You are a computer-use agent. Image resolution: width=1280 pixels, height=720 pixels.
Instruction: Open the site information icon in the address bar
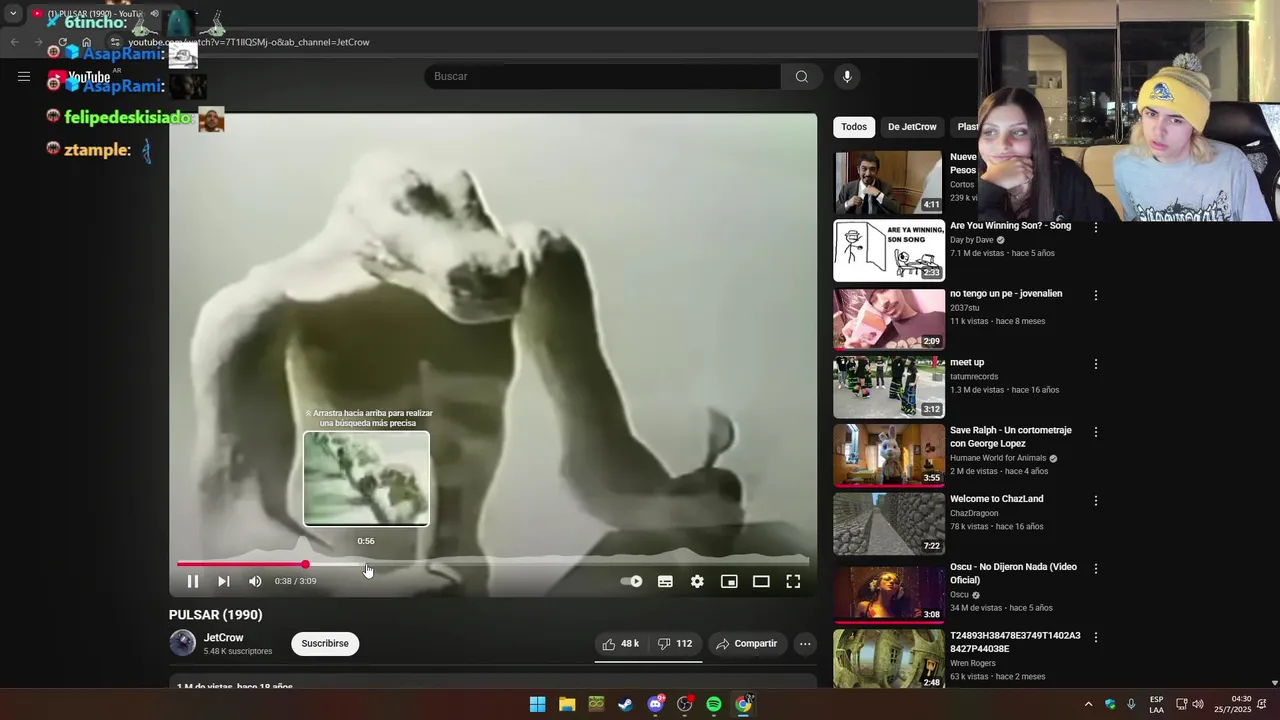click(x=115, y=42)
